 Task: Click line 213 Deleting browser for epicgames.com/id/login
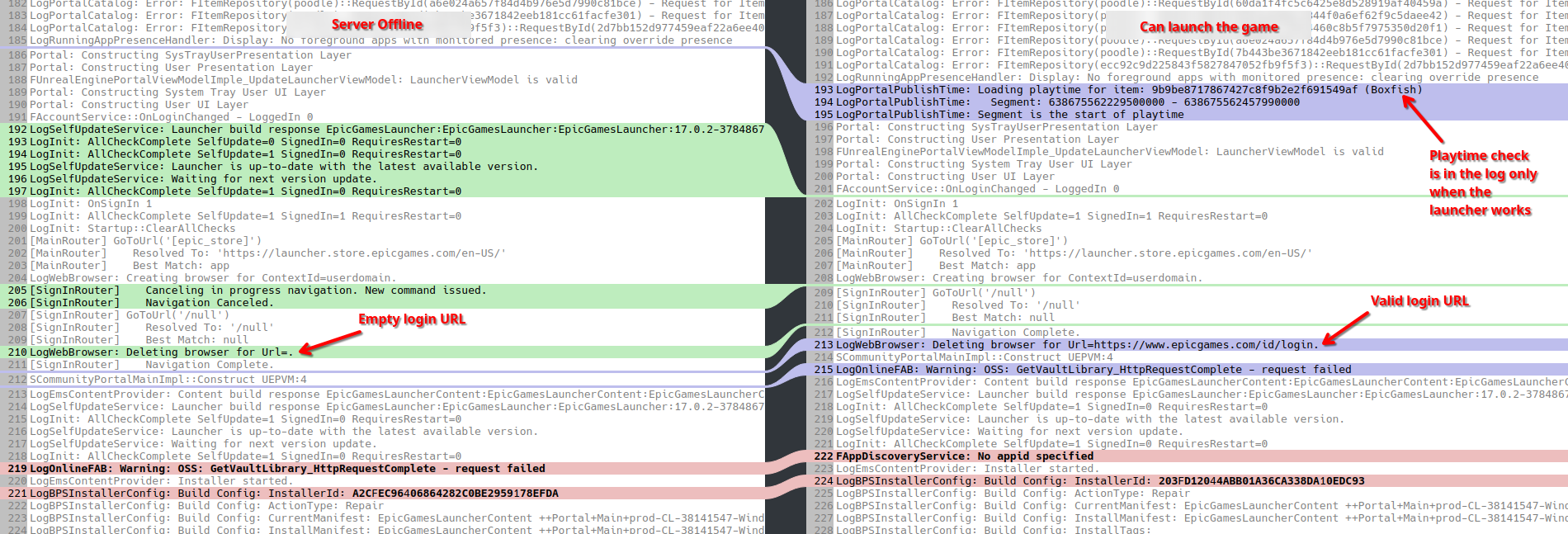click(x=1078, y=345)
